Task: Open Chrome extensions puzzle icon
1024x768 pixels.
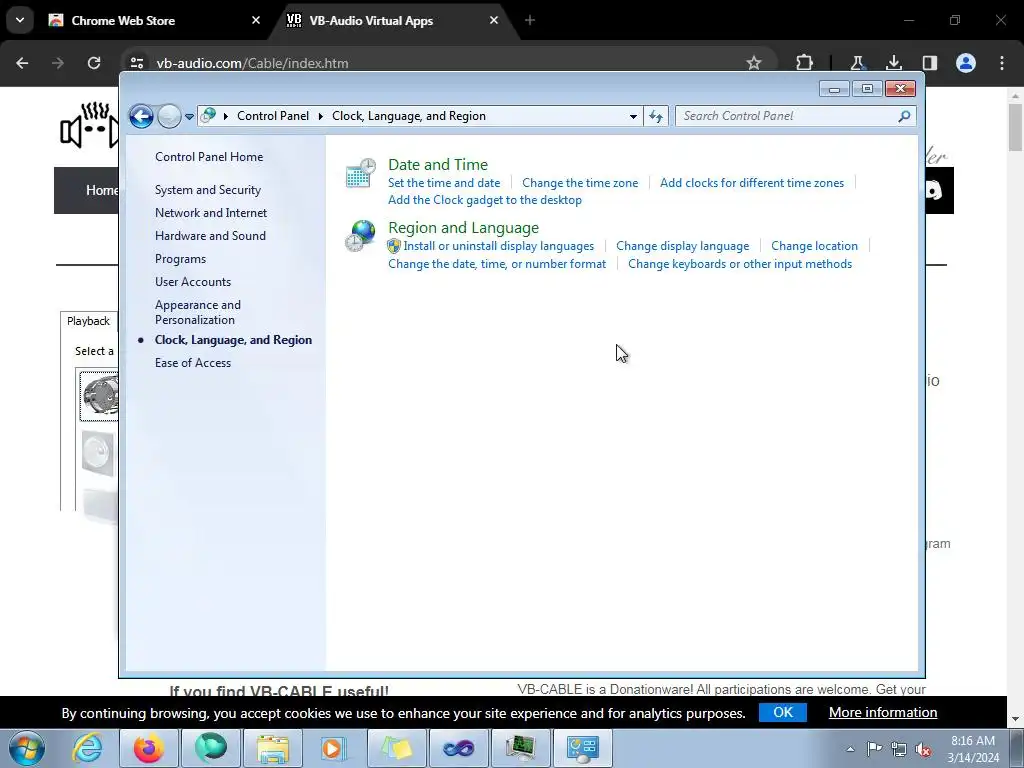Action: 805,63
